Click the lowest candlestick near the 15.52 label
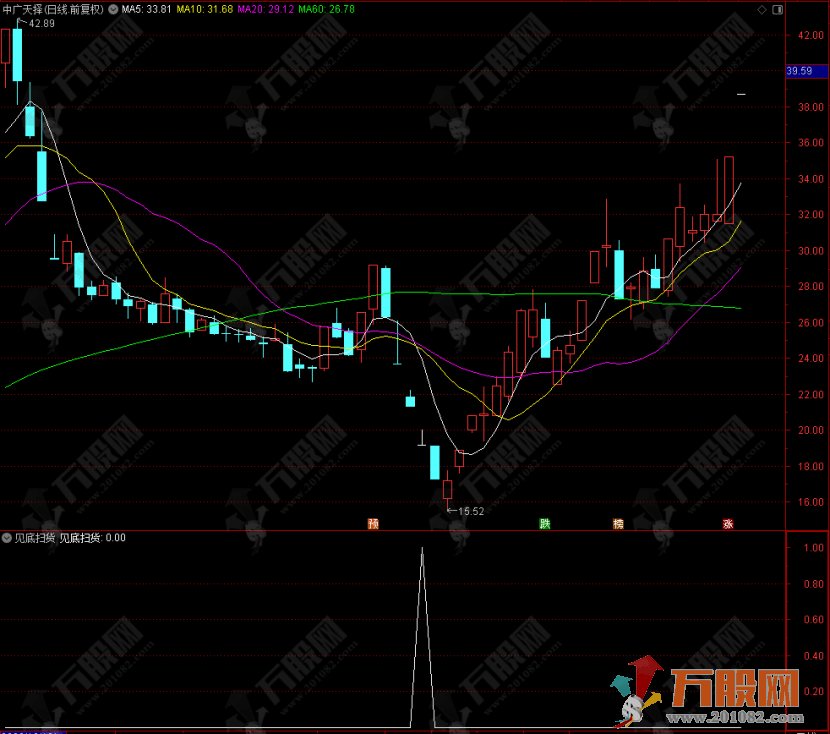830x734 pixels. pos(447,490)
